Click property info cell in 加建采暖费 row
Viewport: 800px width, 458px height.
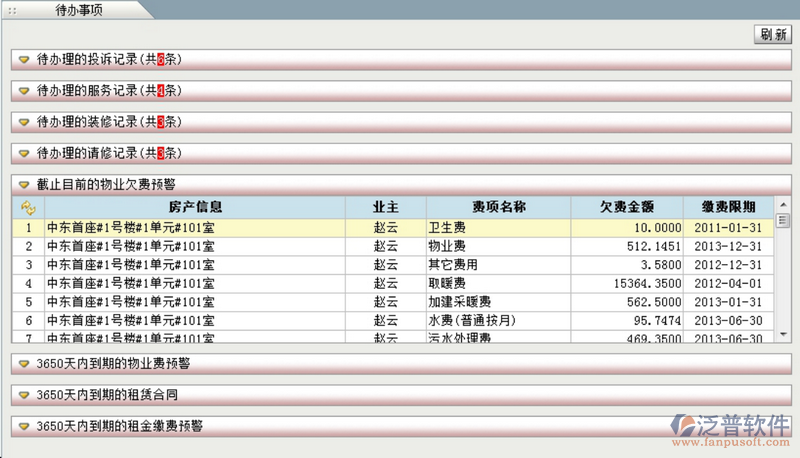195,302
